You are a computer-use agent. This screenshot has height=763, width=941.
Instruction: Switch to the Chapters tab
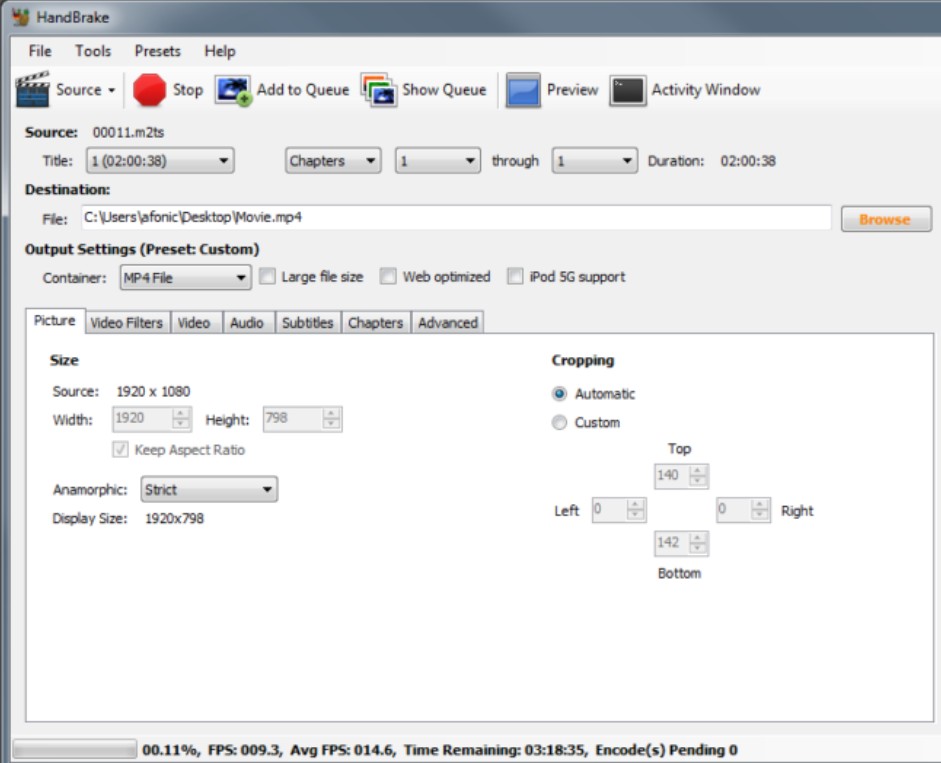tap(376, 322)
